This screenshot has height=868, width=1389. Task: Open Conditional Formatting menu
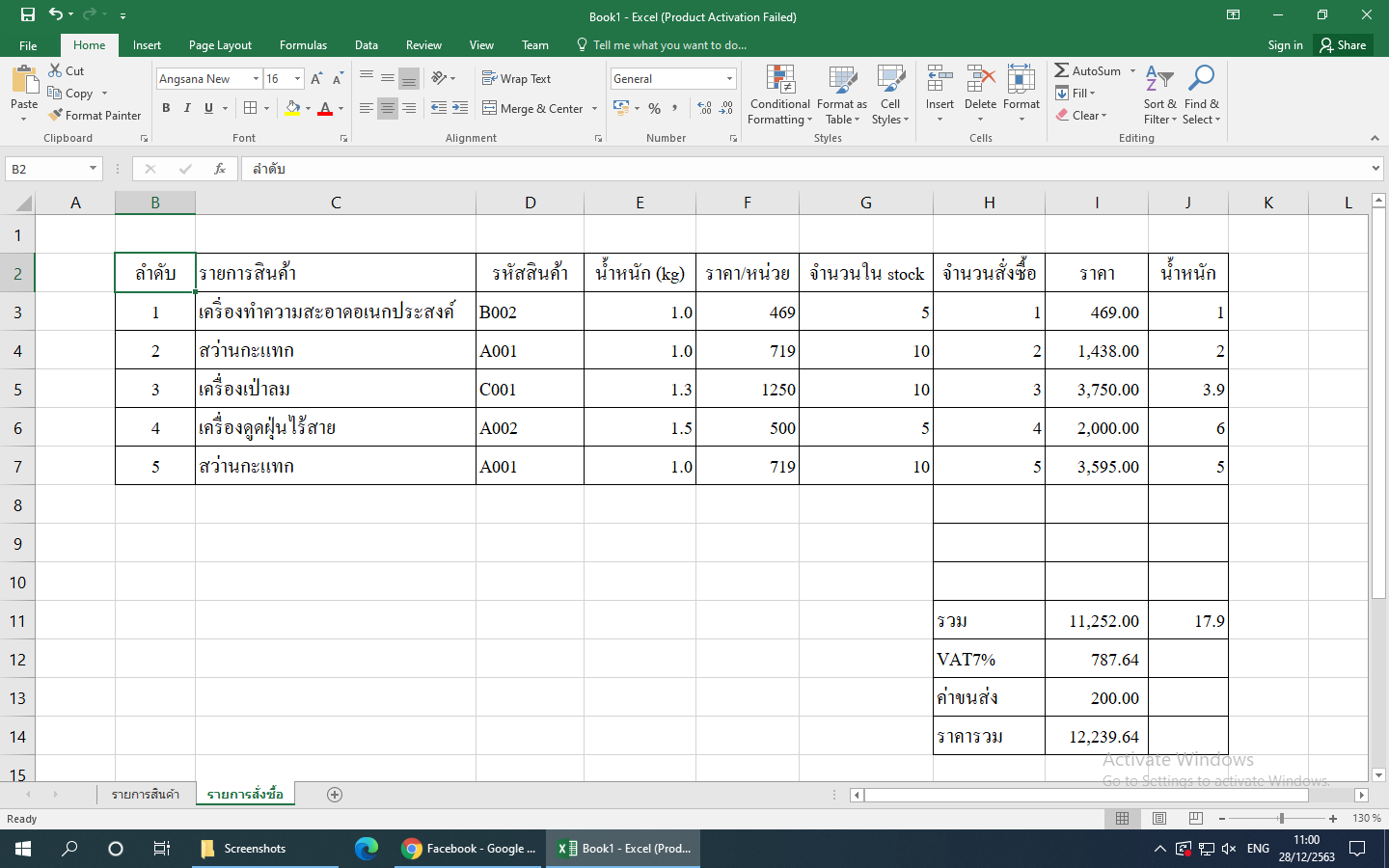(x=779, y=95)
